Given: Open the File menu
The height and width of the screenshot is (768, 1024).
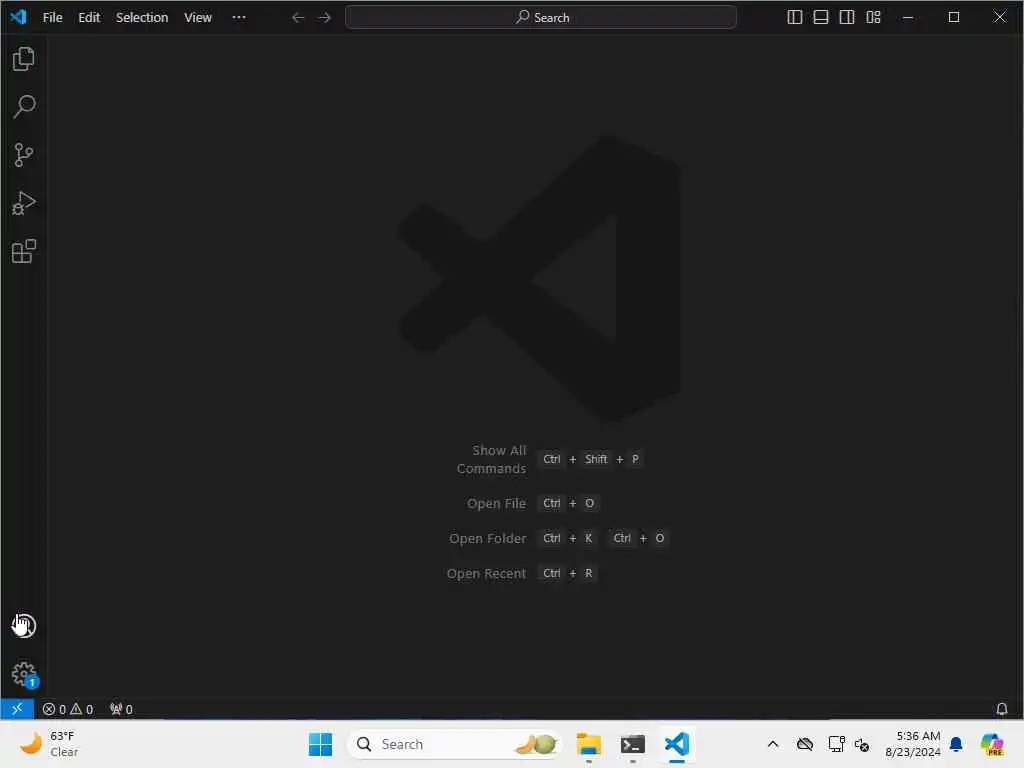Looking at the screenshot, I should pos(52,18).
